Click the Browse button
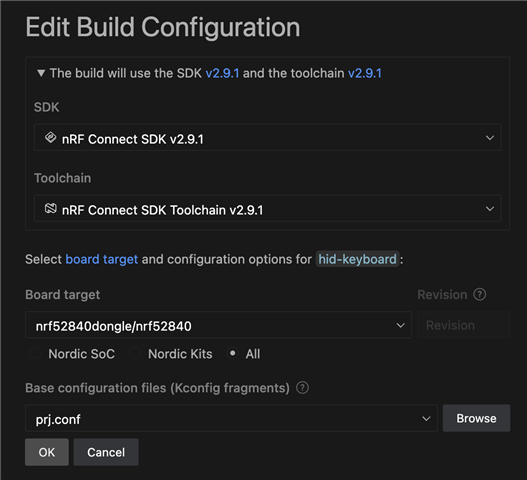 click(x=476, y=418)
